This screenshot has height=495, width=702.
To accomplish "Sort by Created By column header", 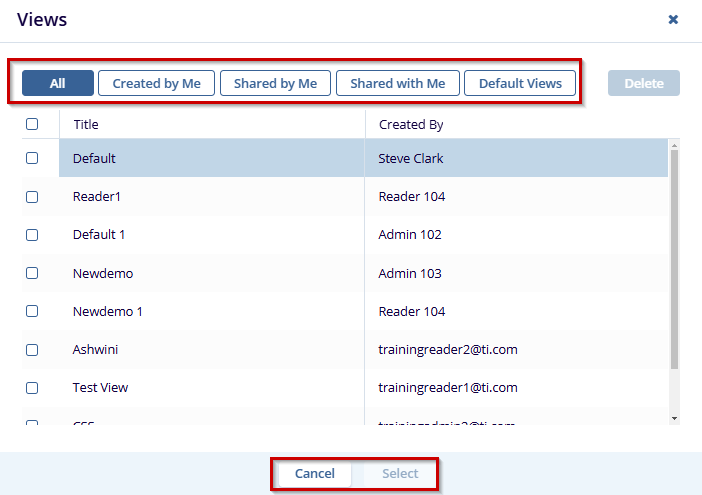I will 411,125.
